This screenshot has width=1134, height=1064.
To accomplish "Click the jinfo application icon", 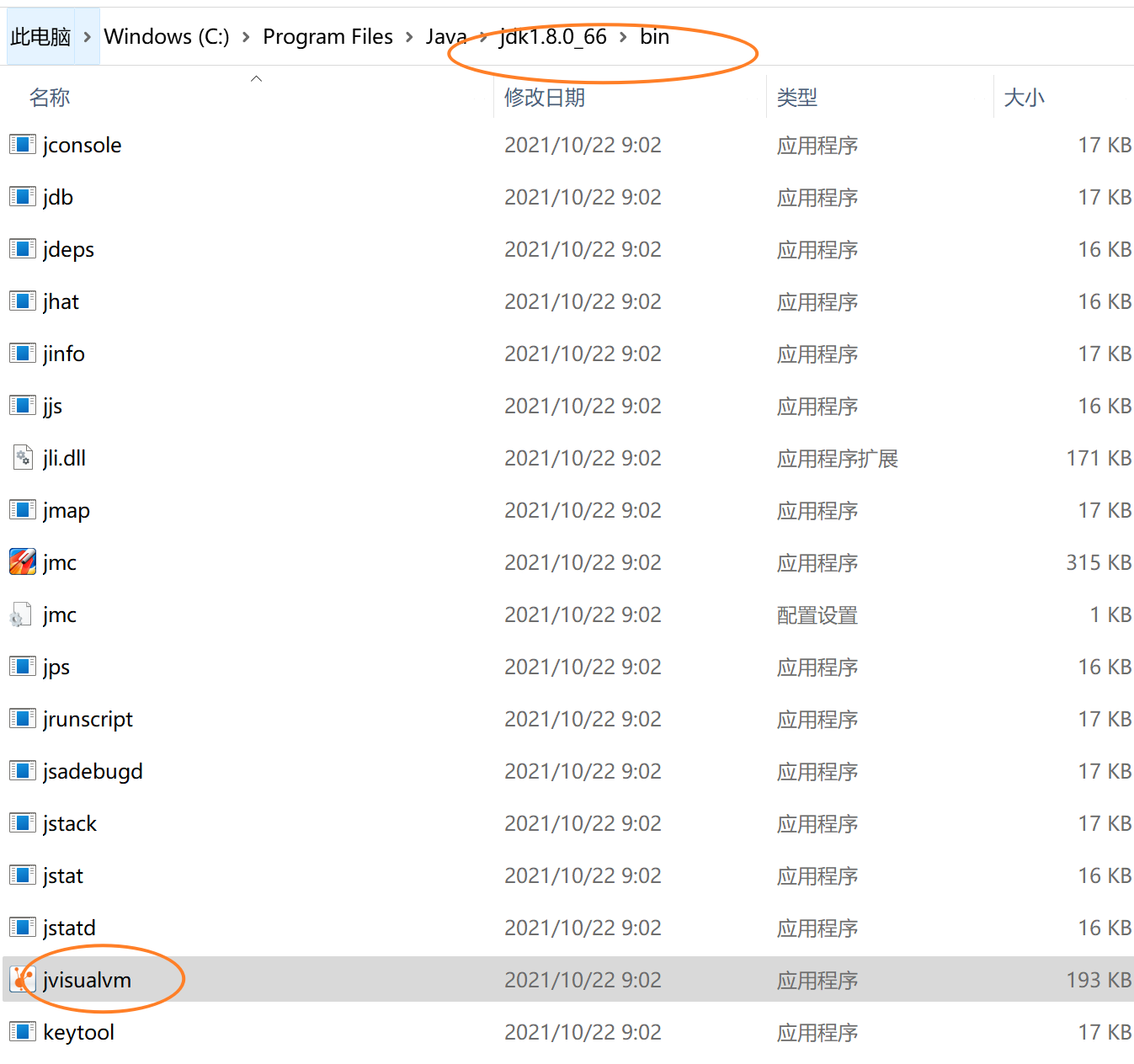I will point(23,353).
